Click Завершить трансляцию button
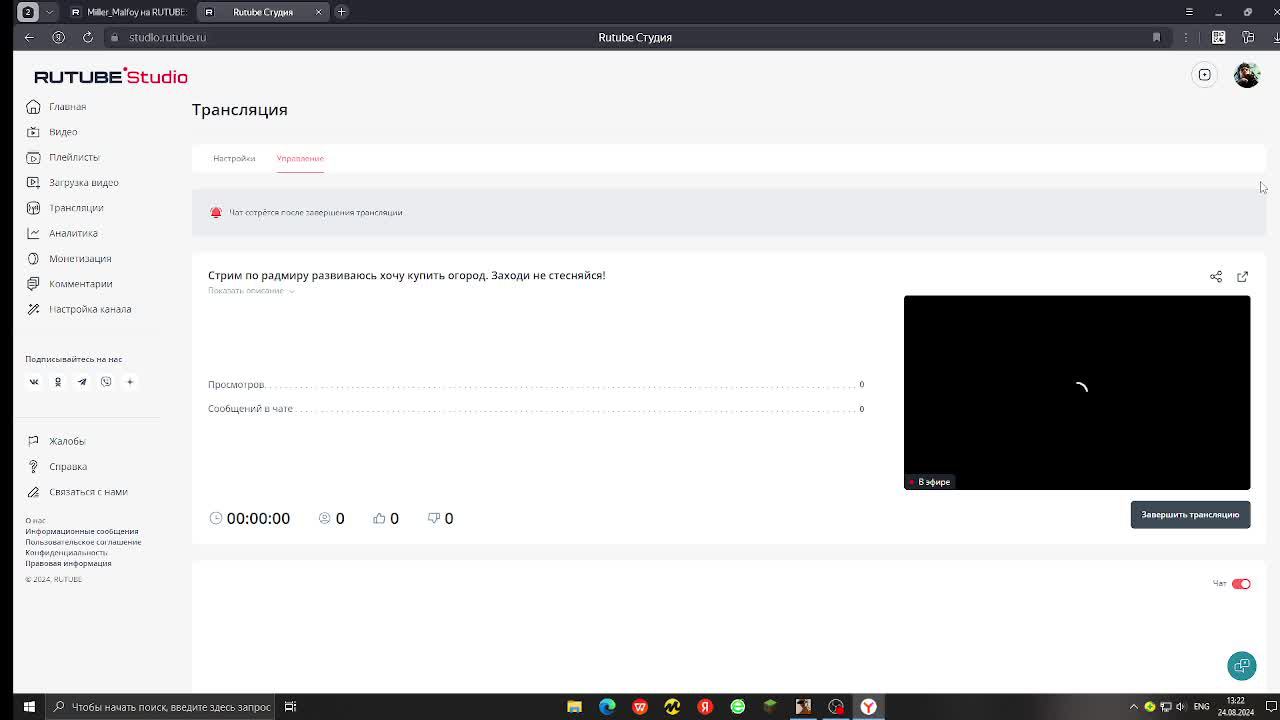 pos(1190,515)
